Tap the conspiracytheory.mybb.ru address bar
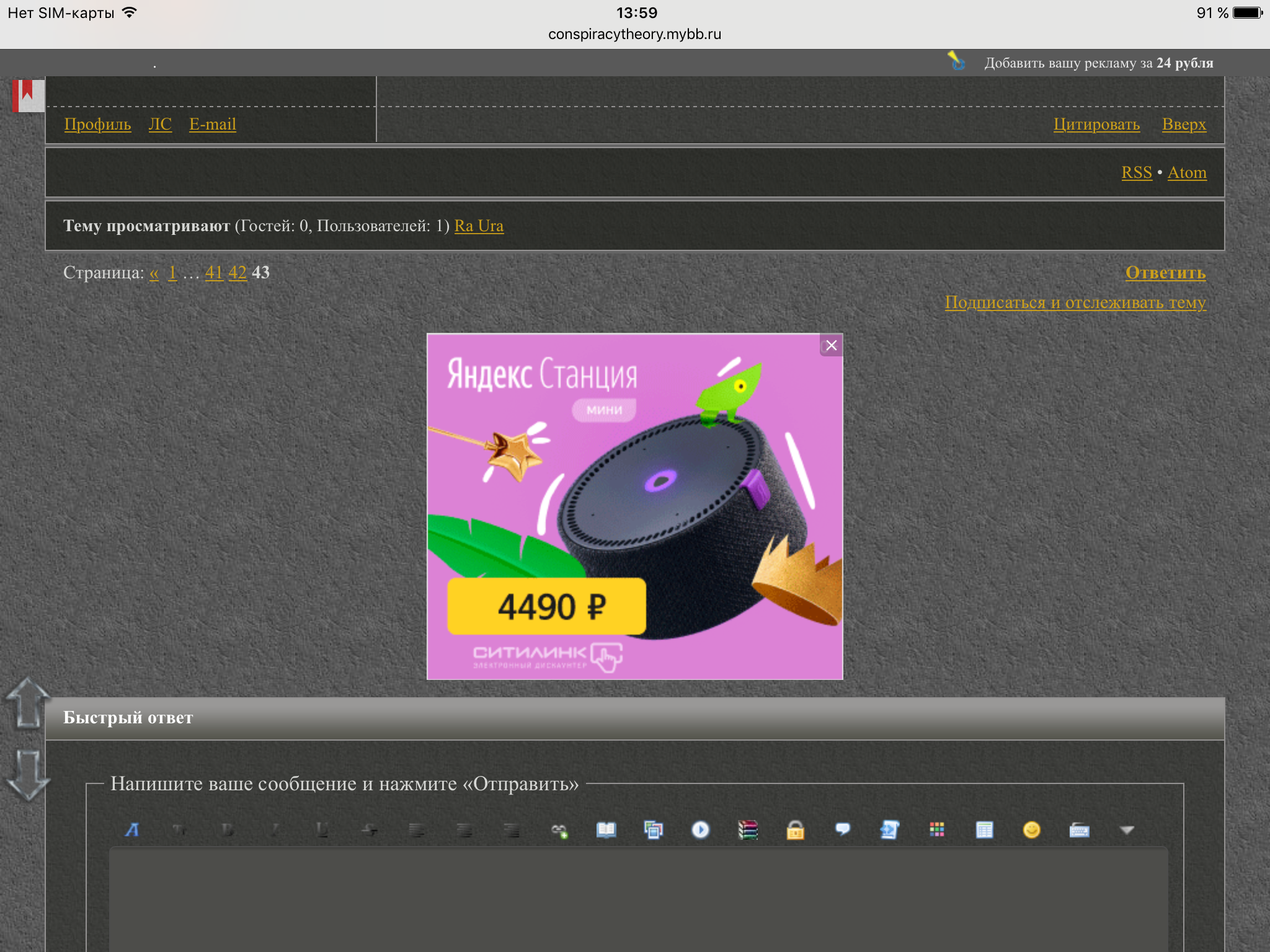Viewport: 1270px width, 952px height. pos(635,34)
